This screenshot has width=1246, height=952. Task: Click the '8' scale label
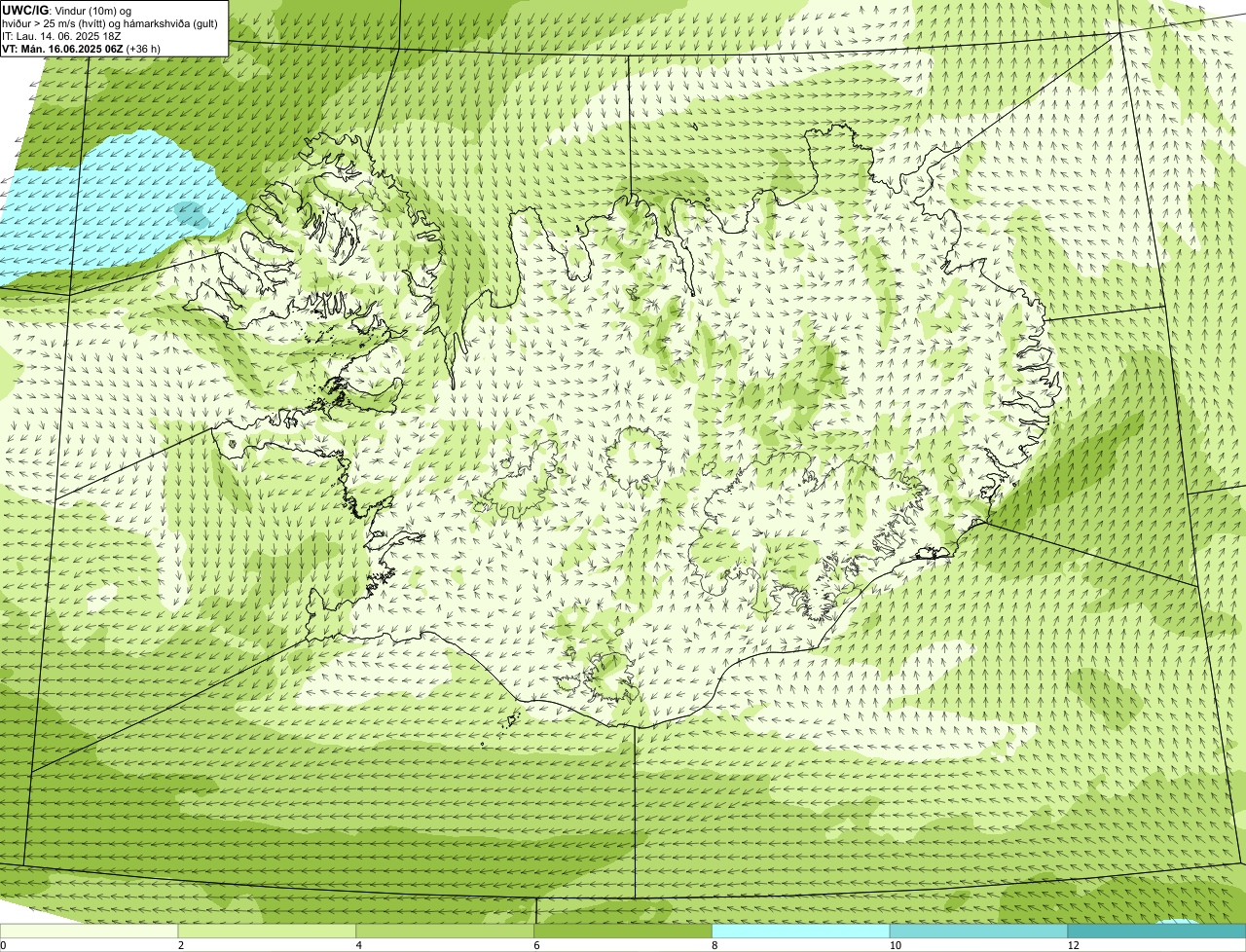click(715, 945)
